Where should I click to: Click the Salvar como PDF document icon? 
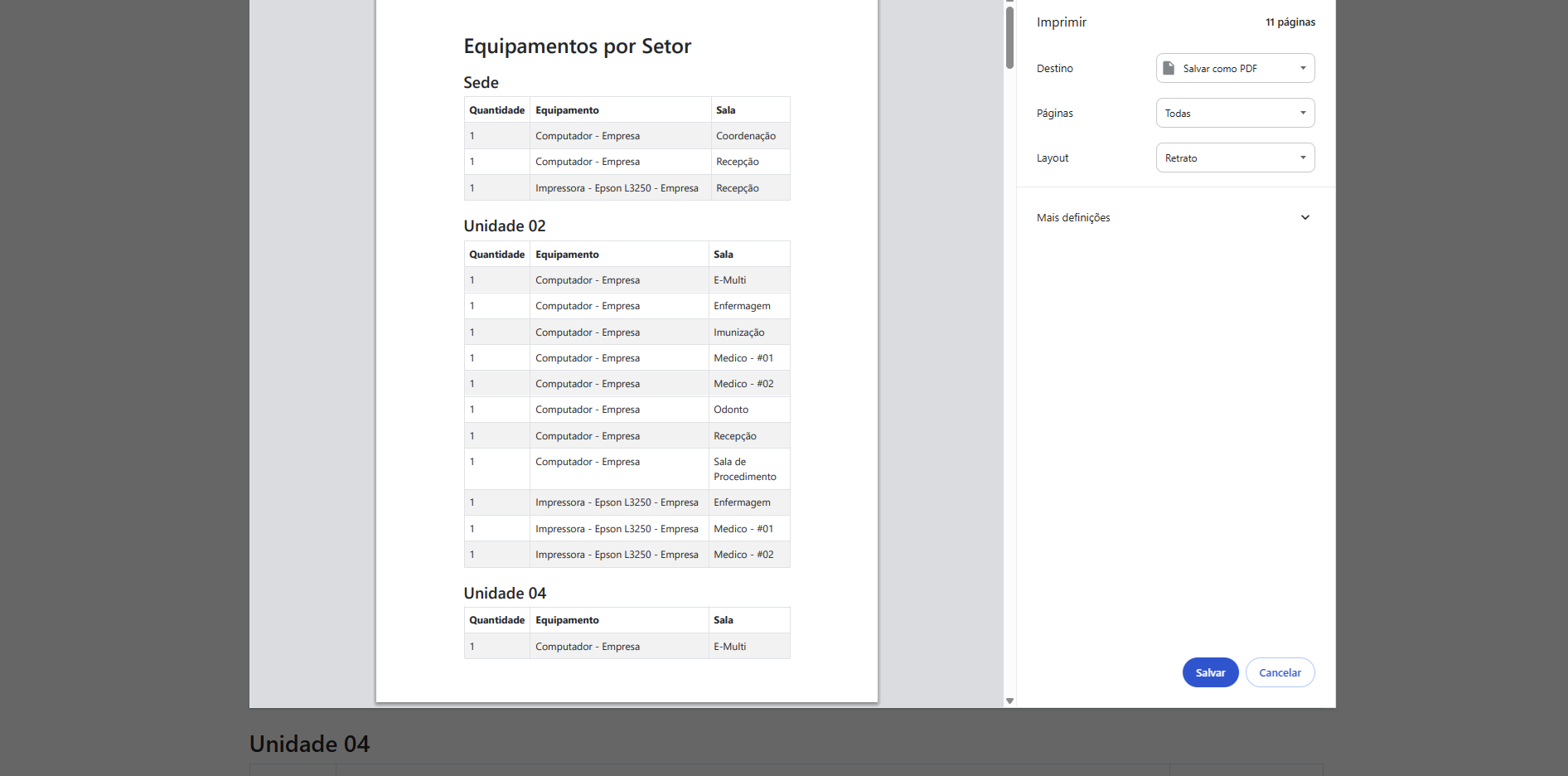coord(1169,68)
